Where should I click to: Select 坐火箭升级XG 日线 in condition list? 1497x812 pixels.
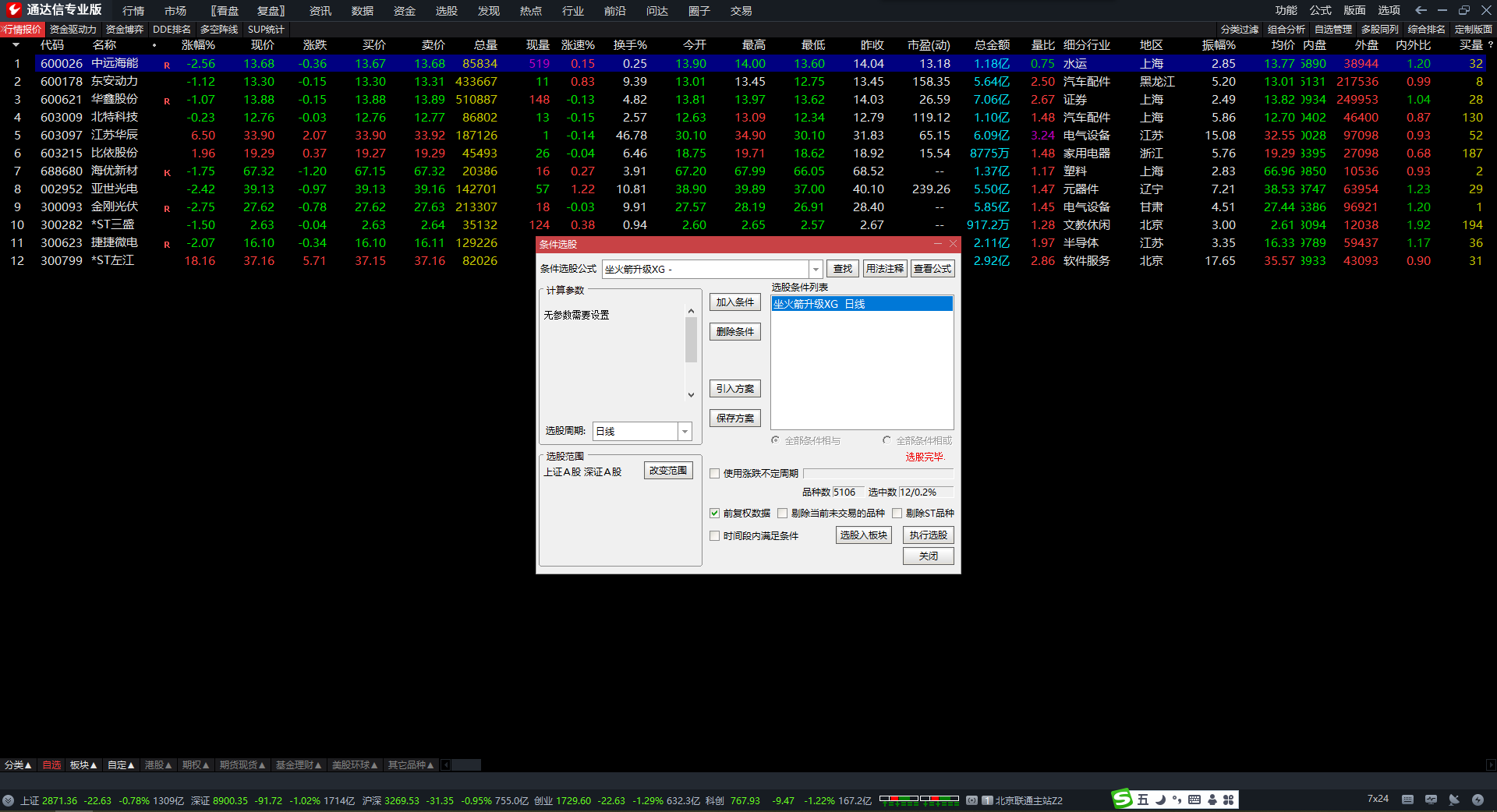862,304
